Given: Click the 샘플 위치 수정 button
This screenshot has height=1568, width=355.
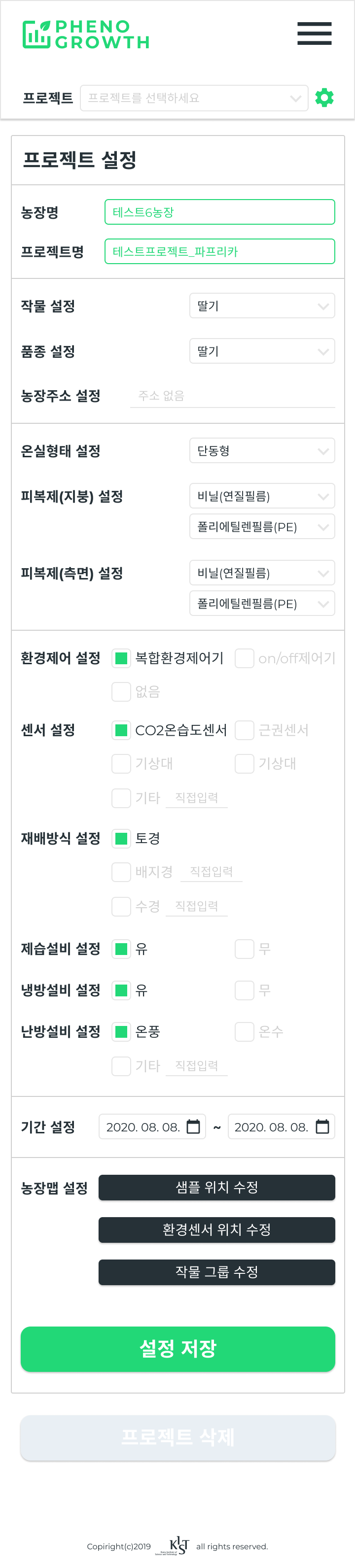Looking at the screenshot, I should 217,1188.
